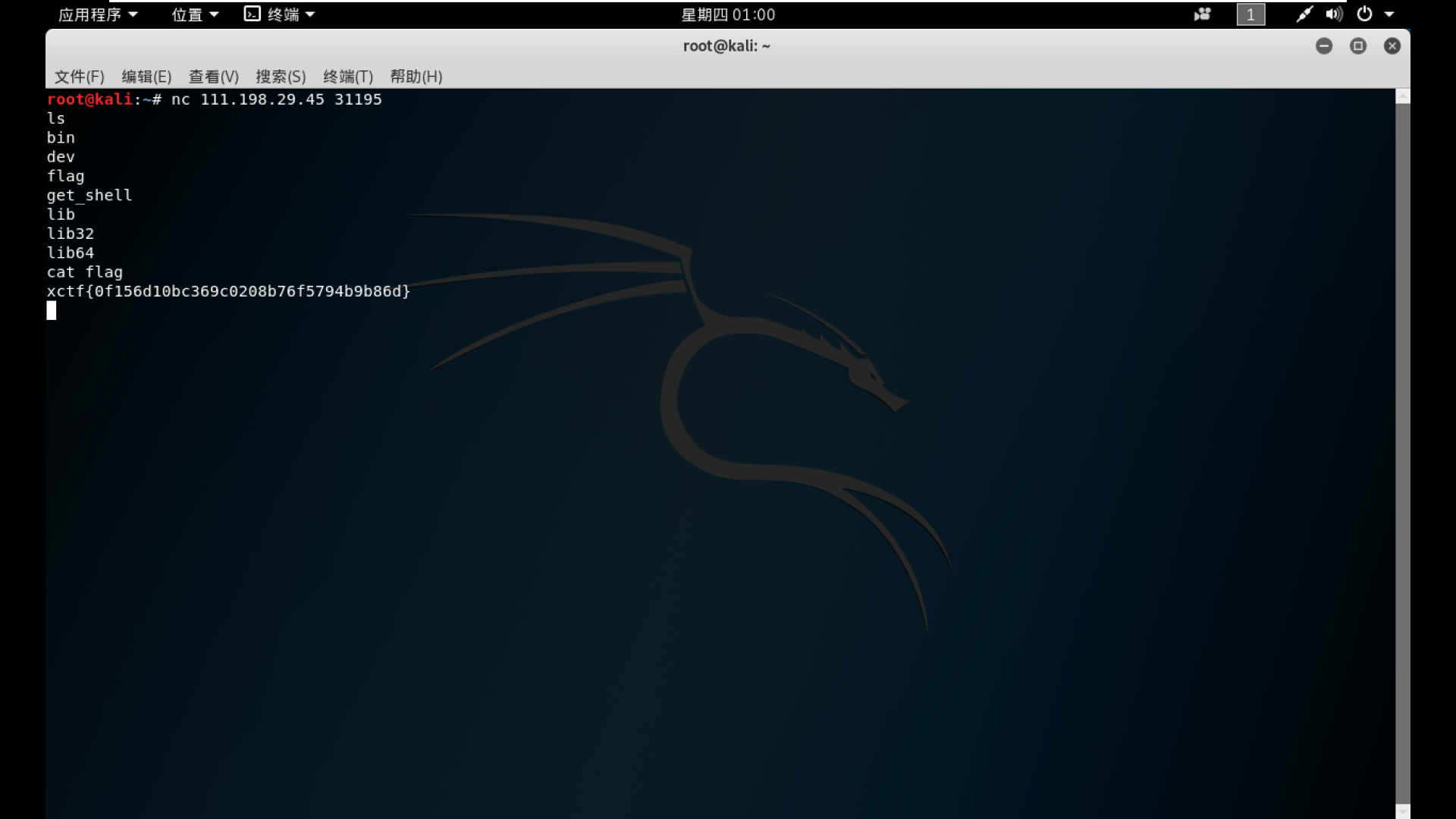Click the power icon in the top panel
1456x819 pixels.
coord(1365,14)
